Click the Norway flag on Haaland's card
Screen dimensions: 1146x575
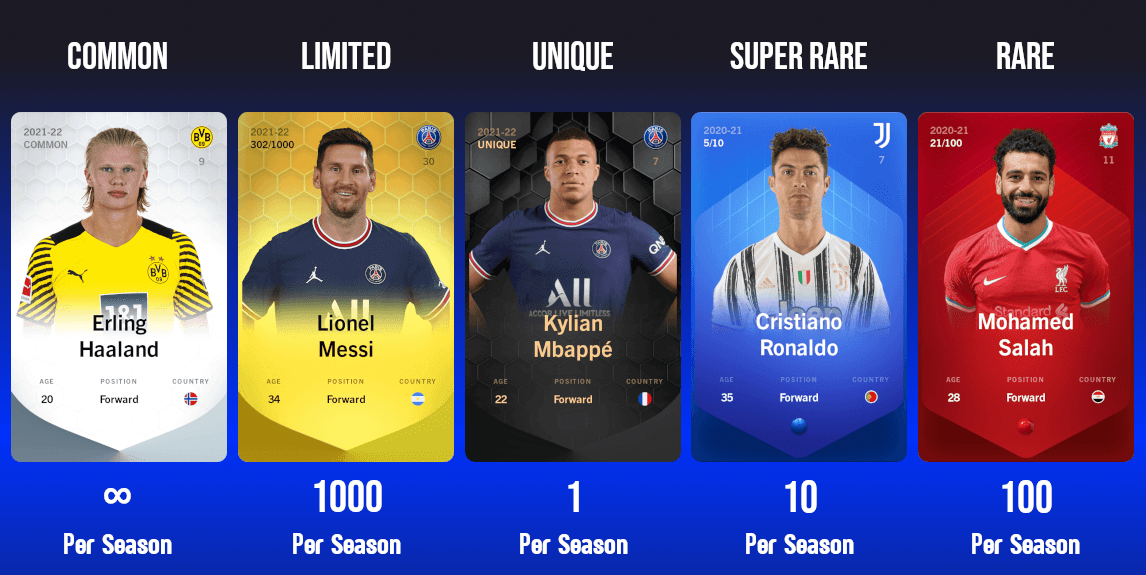click(x=191, y=399)
